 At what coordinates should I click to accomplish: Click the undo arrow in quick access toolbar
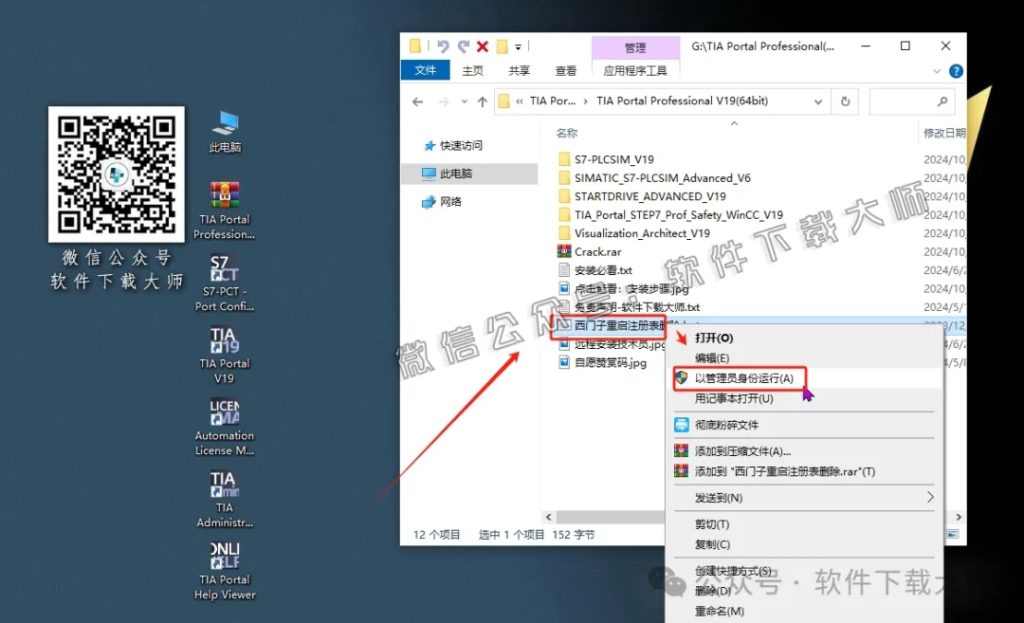pos(444,46)
